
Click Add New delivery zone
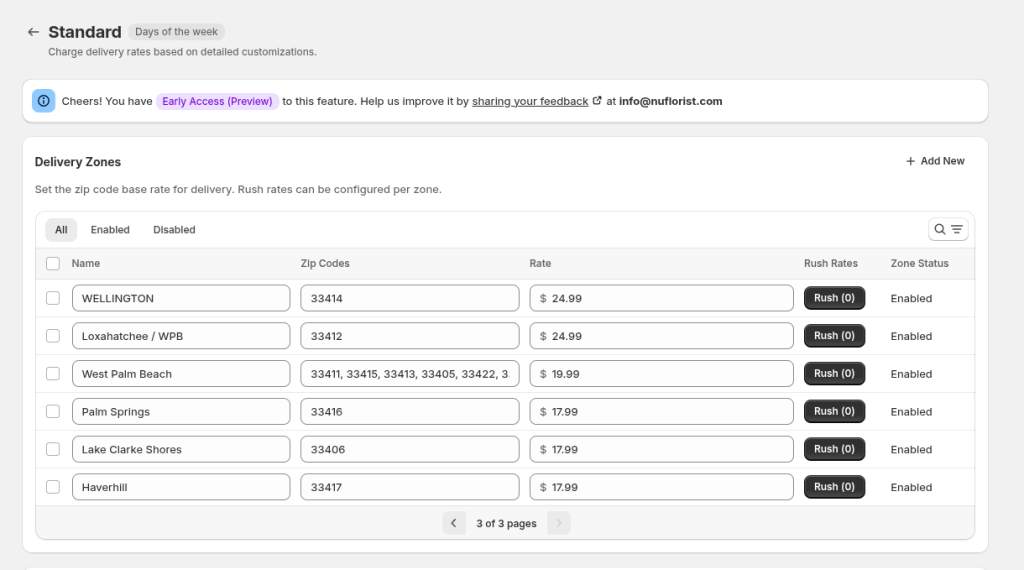[935, 161]
